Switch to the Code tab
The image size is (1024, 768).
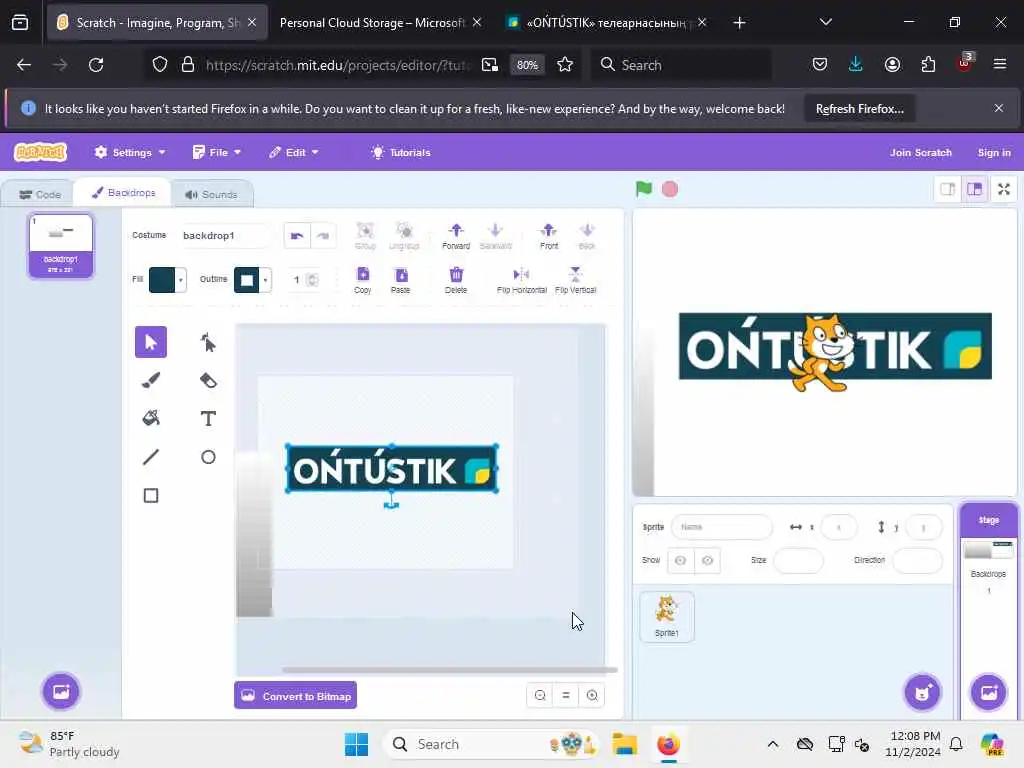[40, 195]
